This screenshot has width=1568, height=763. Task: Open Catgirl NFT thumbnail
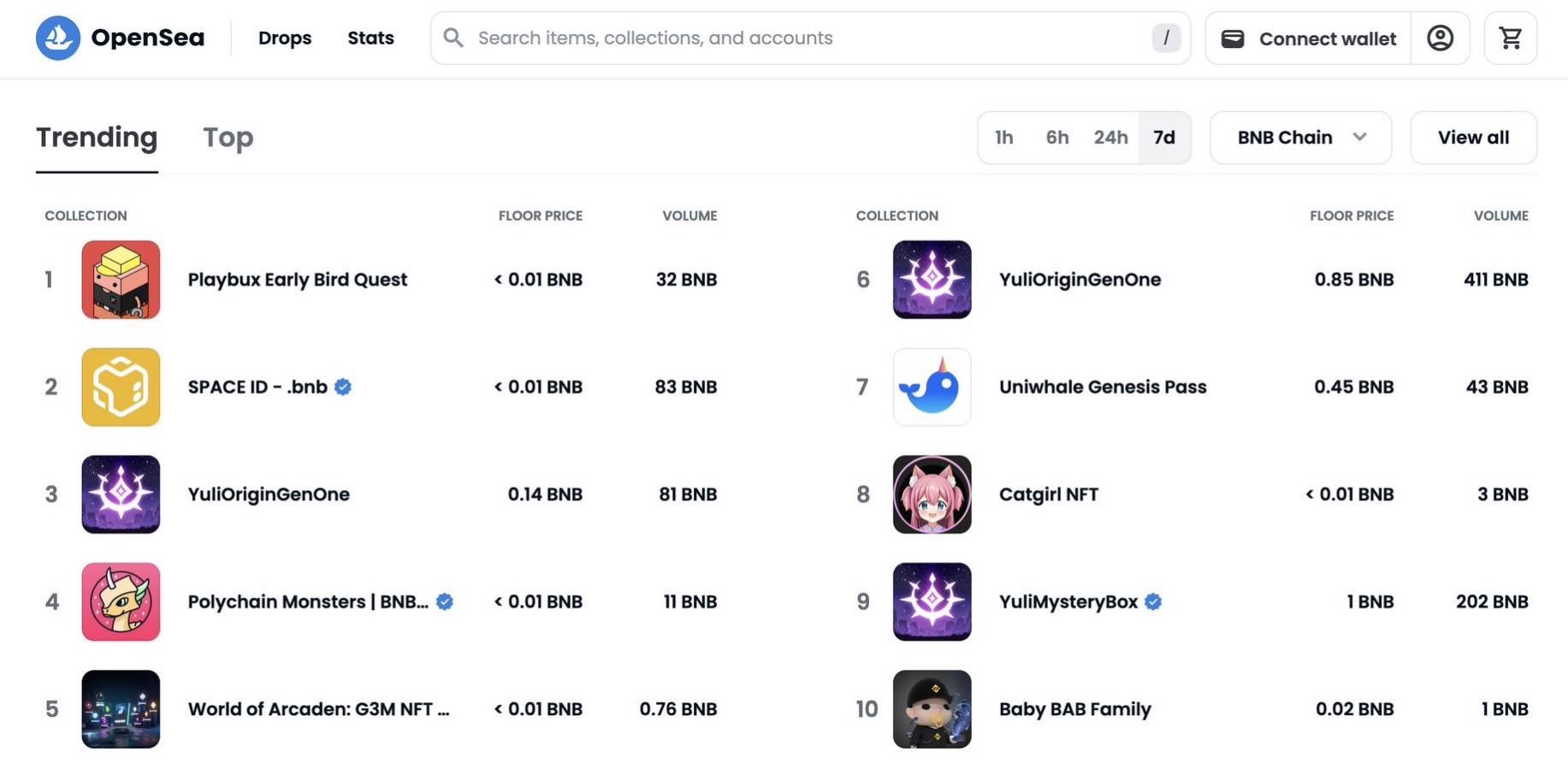(x=932, y=494)
